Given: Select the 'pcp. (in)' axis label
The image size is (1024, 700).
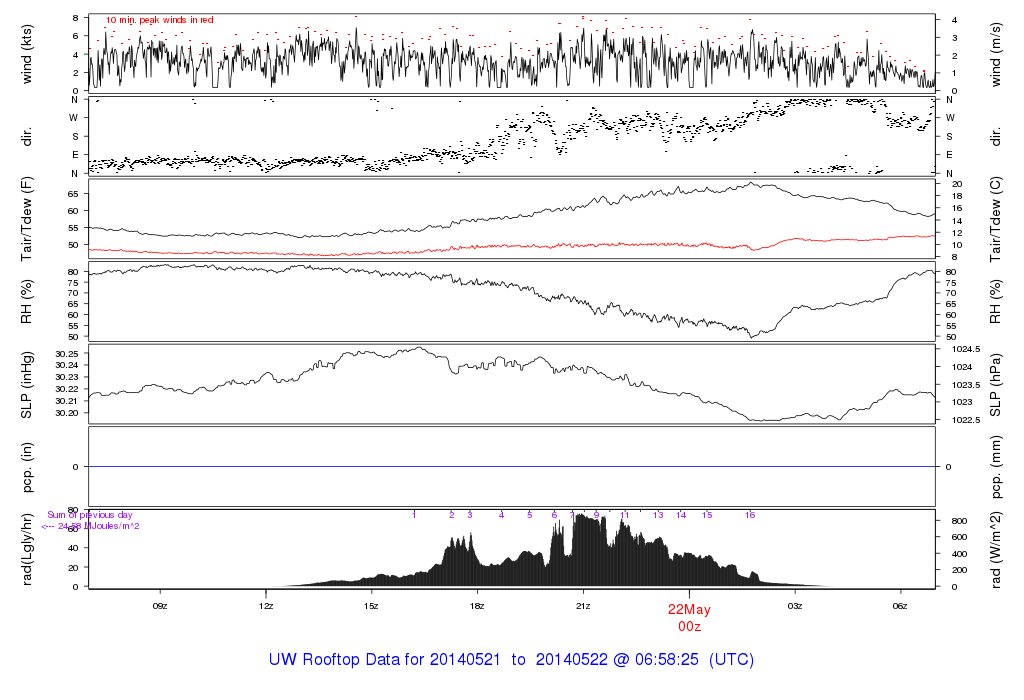Looking at the screenshot, I should coord(27,467).
